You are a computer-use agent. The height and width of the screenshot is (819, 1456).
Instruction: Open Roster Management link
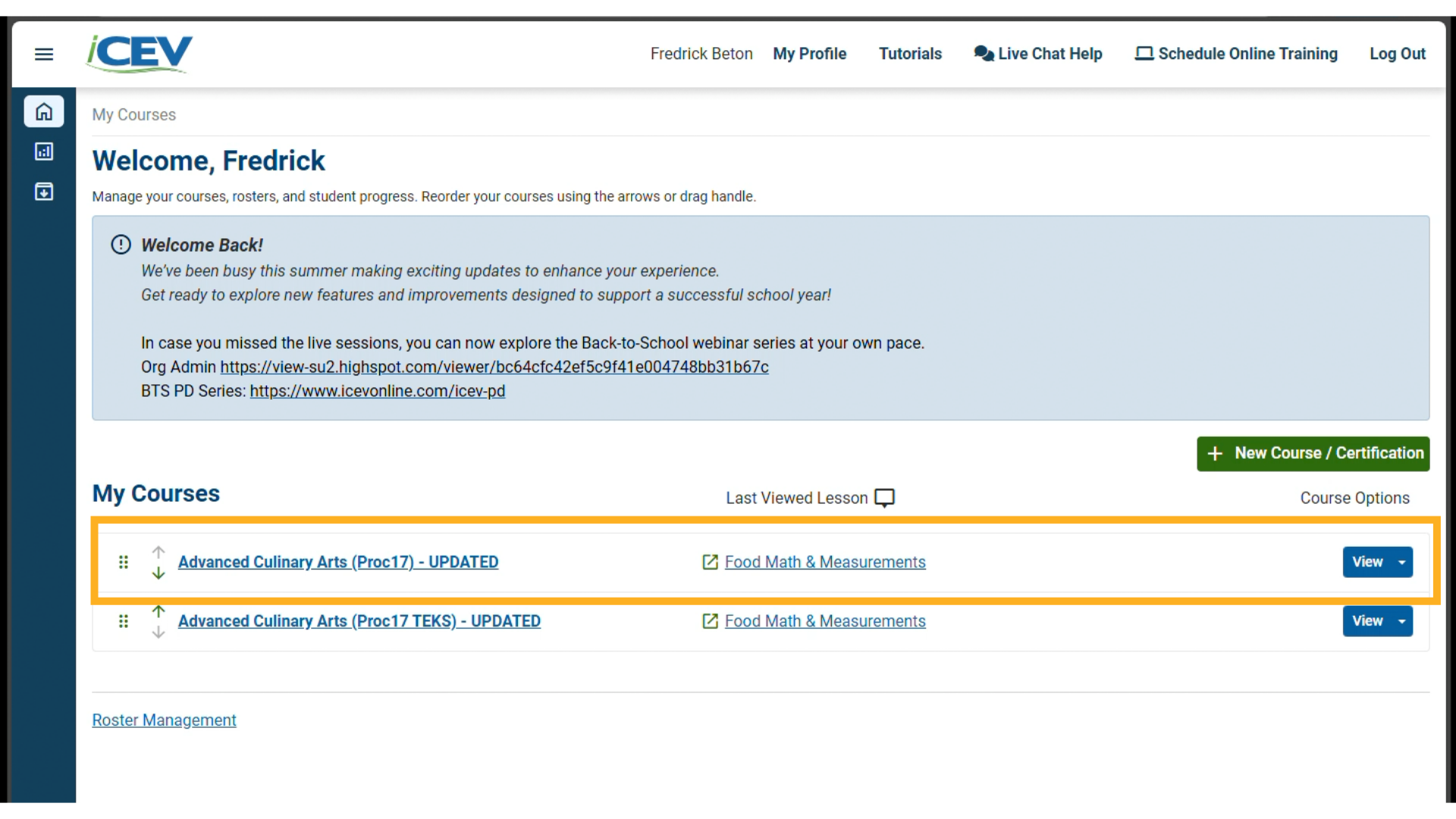[x=164, y=720]
